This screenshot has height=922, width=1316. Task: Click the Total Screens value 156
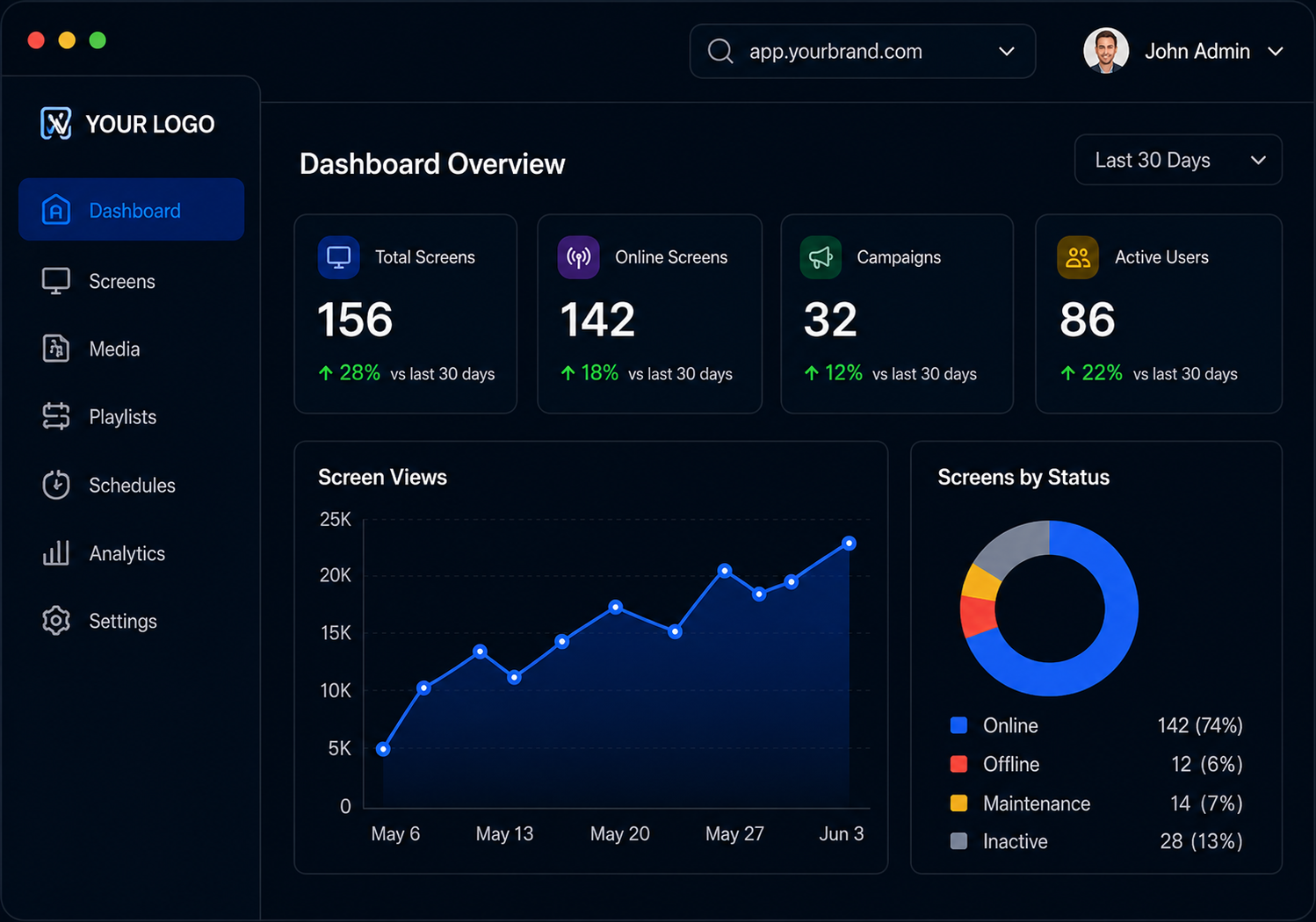(355, 319)
